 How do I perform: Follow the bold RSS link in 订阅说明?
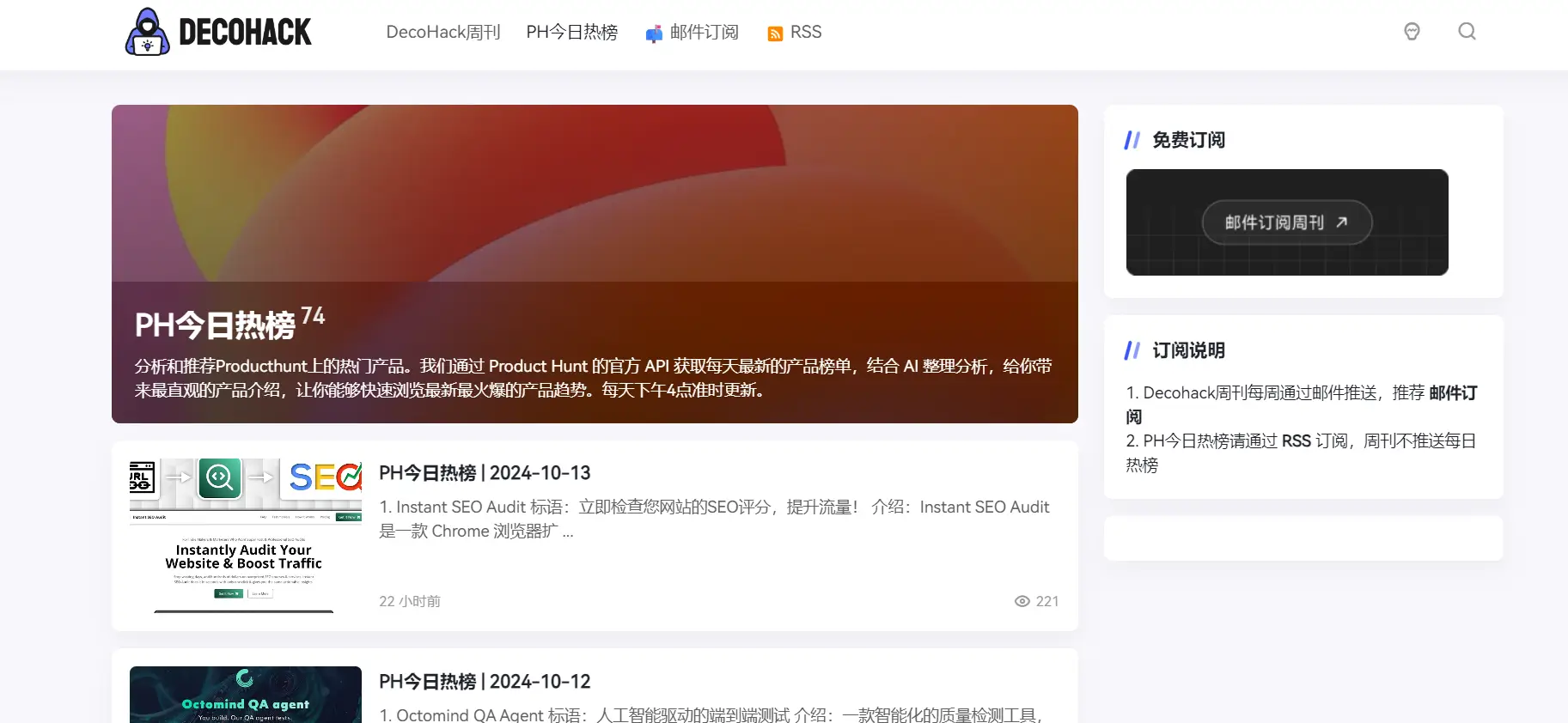pos(1296,441)
